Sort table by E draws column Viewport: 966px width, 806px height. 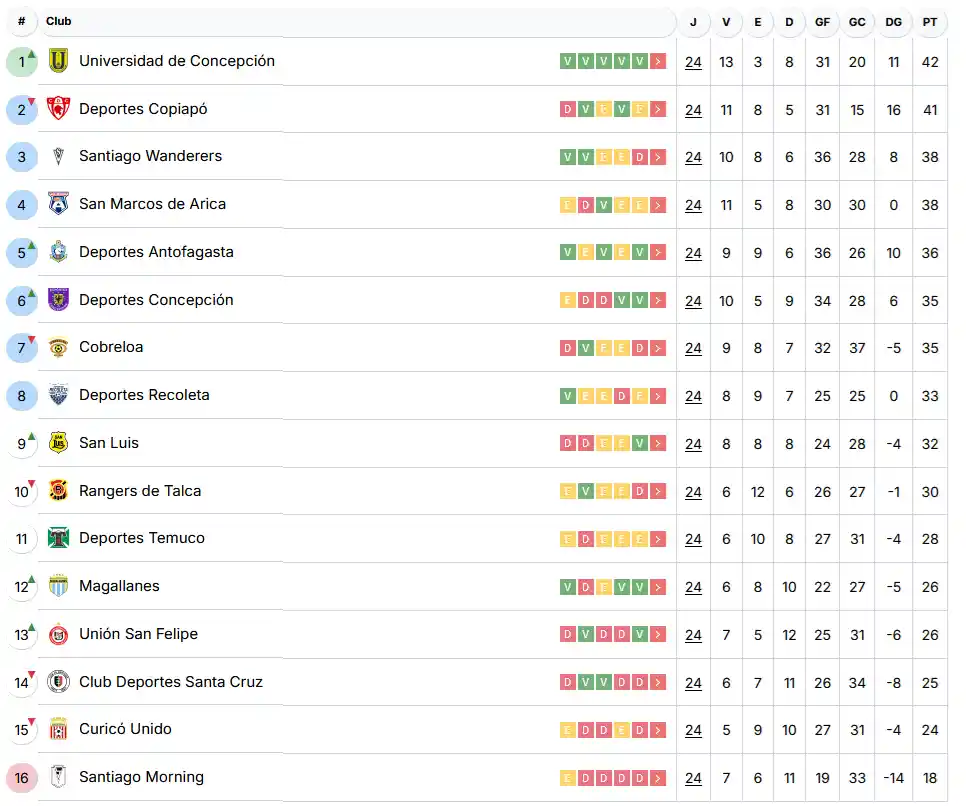758,22
